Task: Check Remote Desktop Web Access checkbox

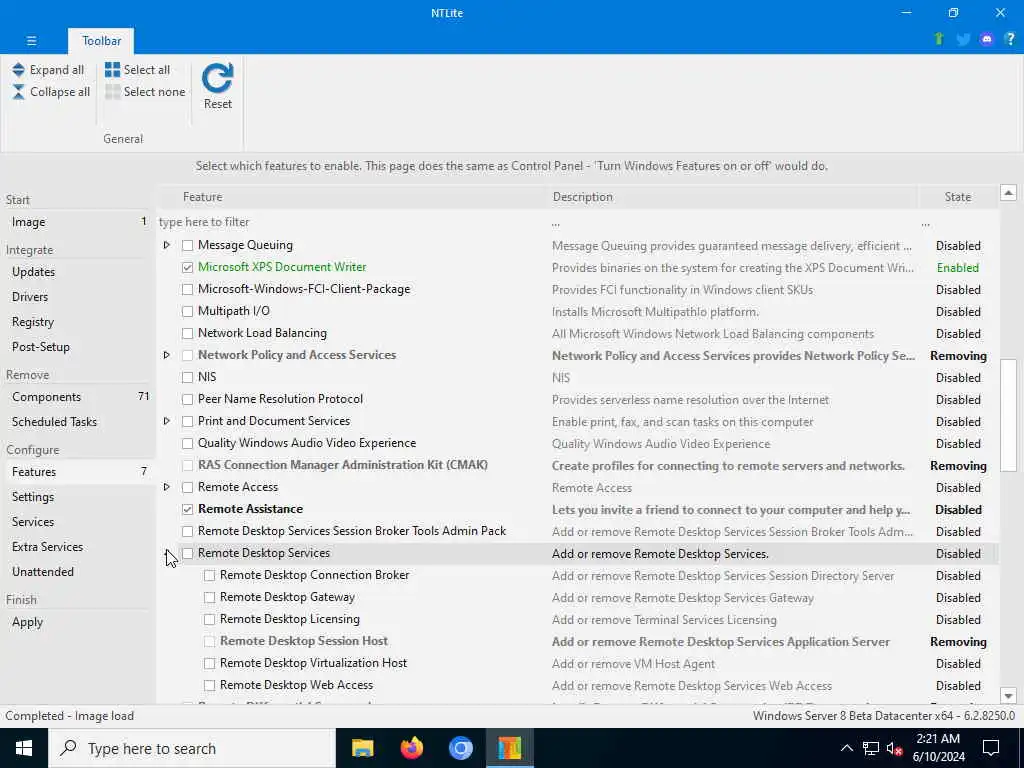Action: [210, 686]
